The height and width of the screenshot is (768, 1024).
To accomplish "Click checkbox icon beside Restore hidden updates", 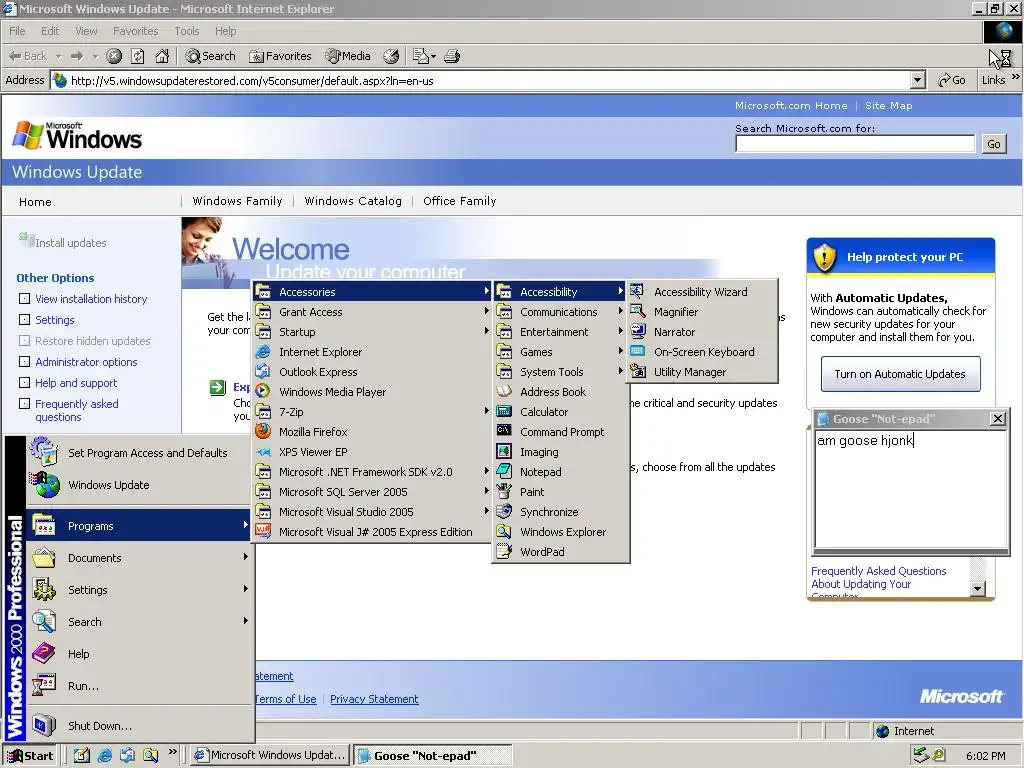I will point(24,340).
